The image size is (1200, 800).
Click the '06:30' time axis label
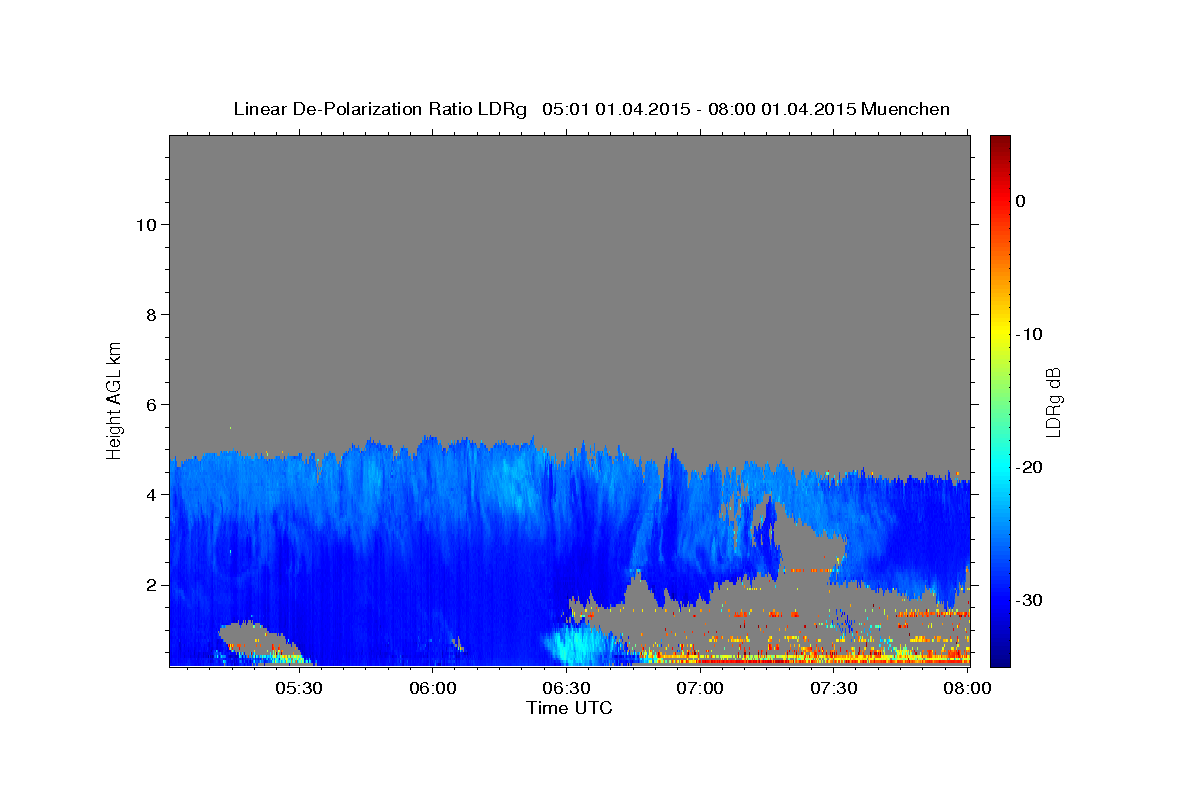(x=566, y=689)
